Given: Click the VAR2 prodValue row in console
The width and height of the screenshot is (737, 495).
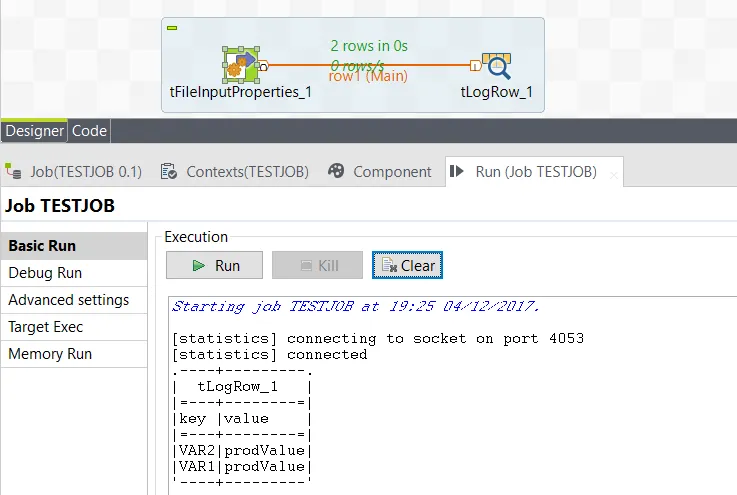Looking at the screenshot, I should pos(242,450).
